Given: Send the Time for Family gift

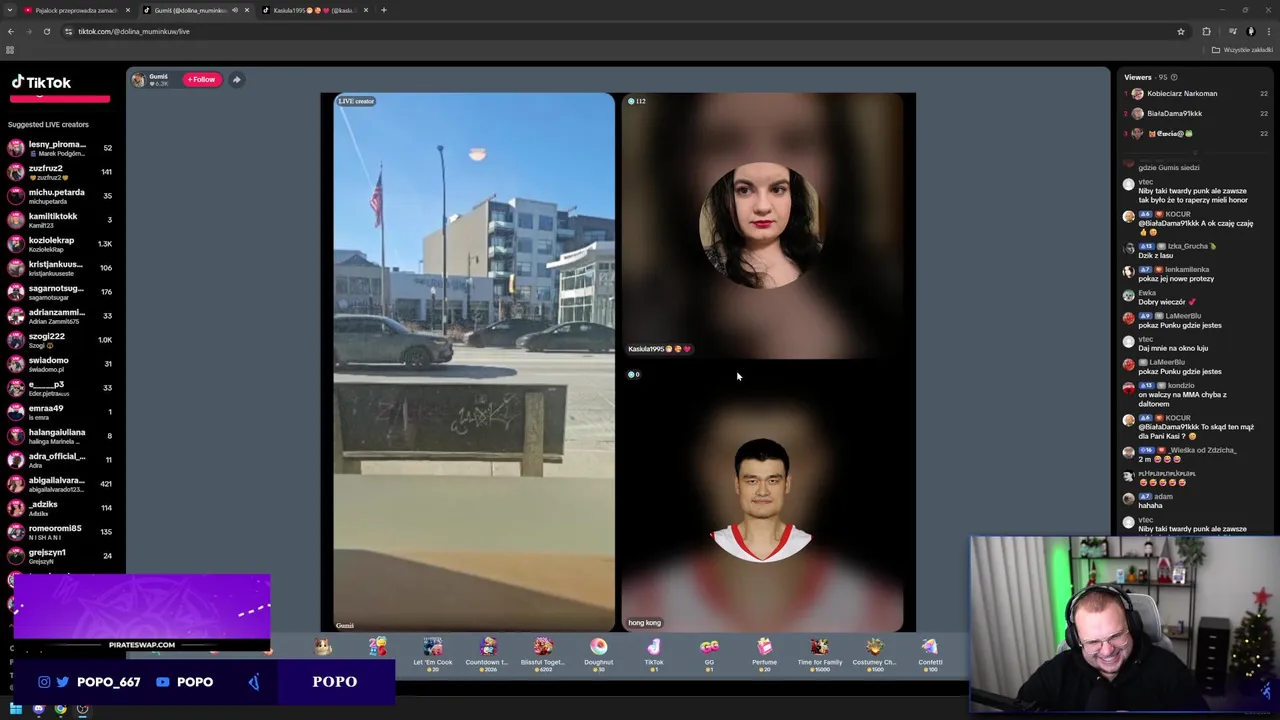Looking at the screenshot, I should [819, 654].
